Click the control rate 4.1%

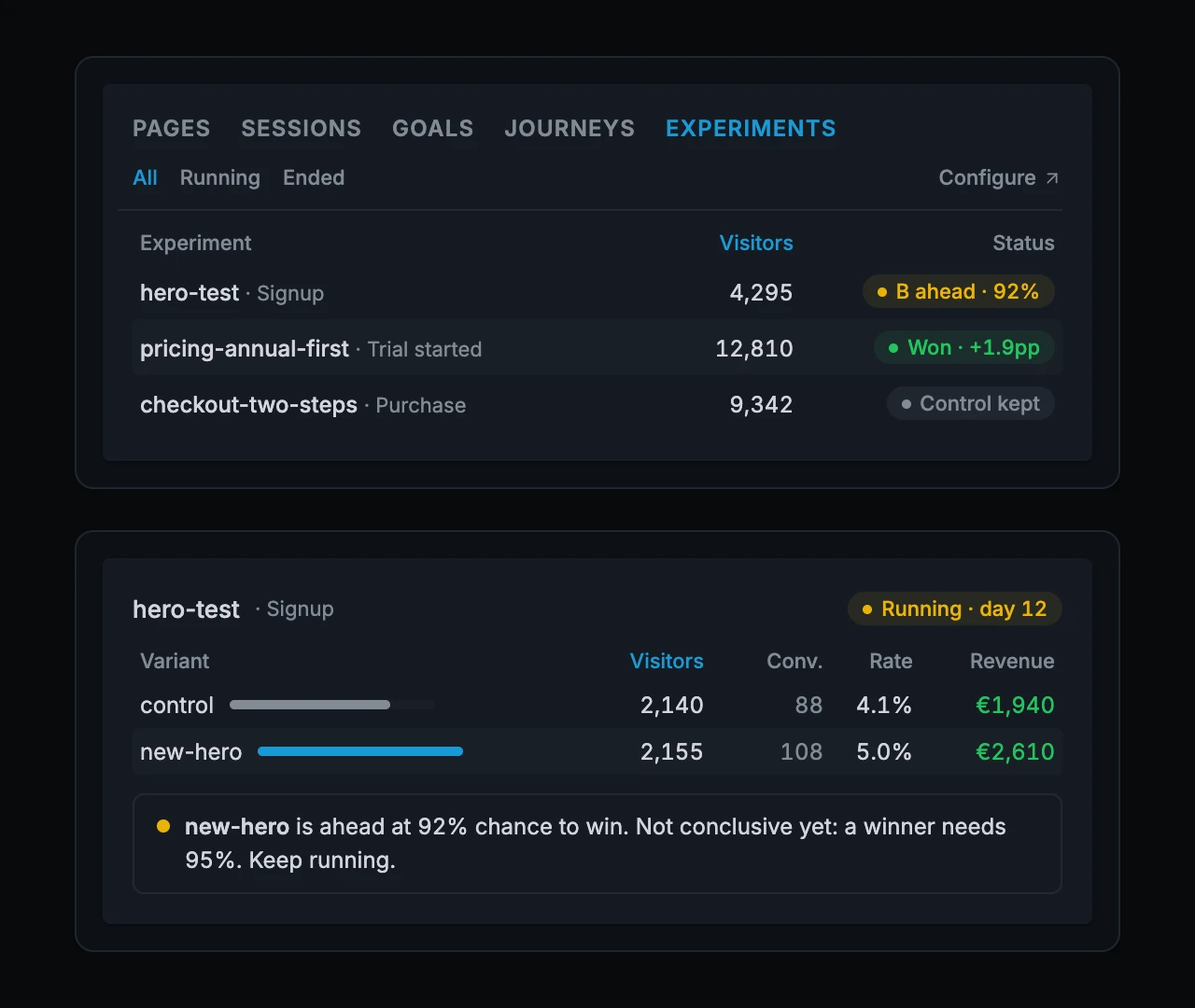[x=884, y=705]
